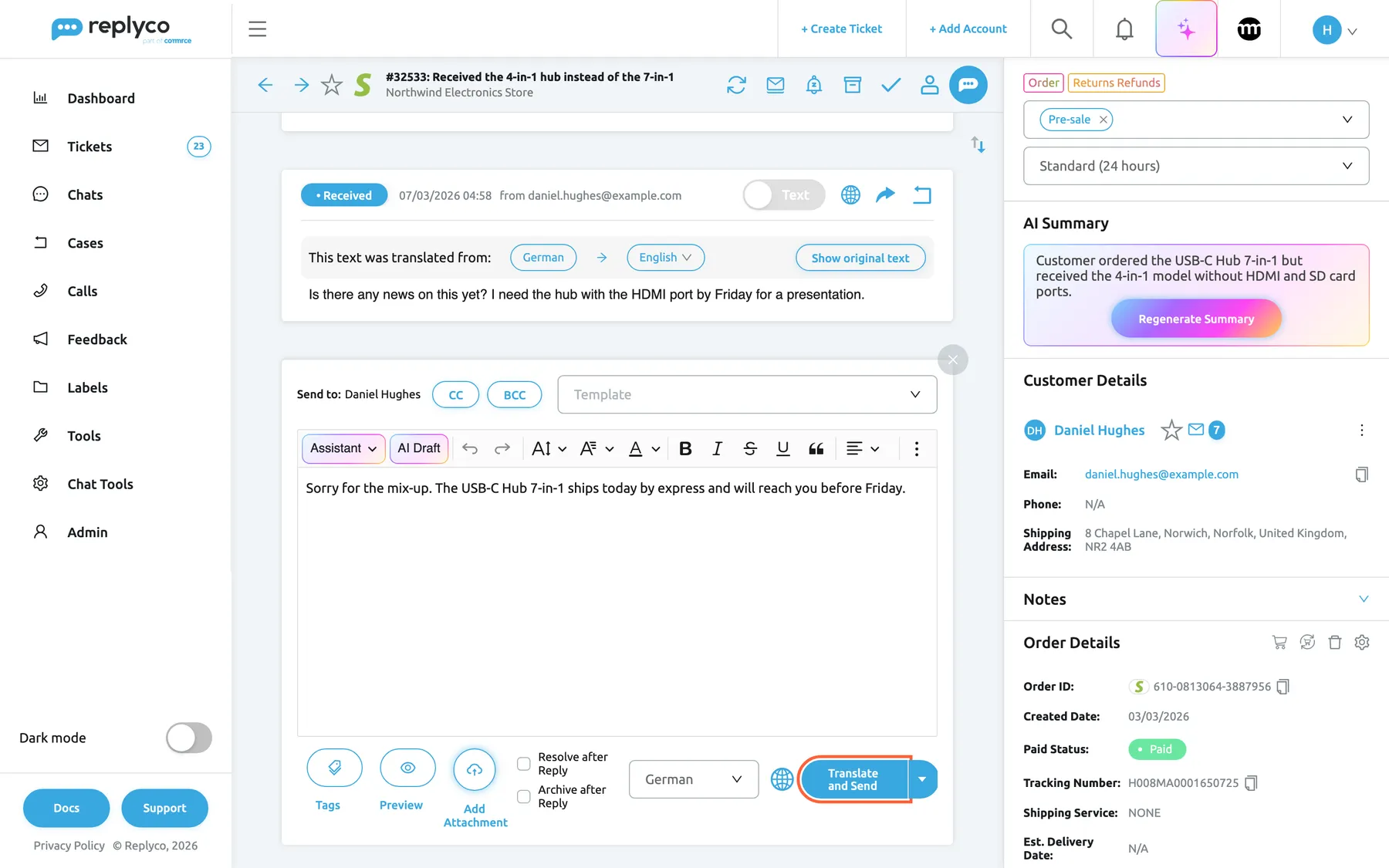Check Archive after Reply
The image size is (1389, 868).
click(x=523, y=796)
